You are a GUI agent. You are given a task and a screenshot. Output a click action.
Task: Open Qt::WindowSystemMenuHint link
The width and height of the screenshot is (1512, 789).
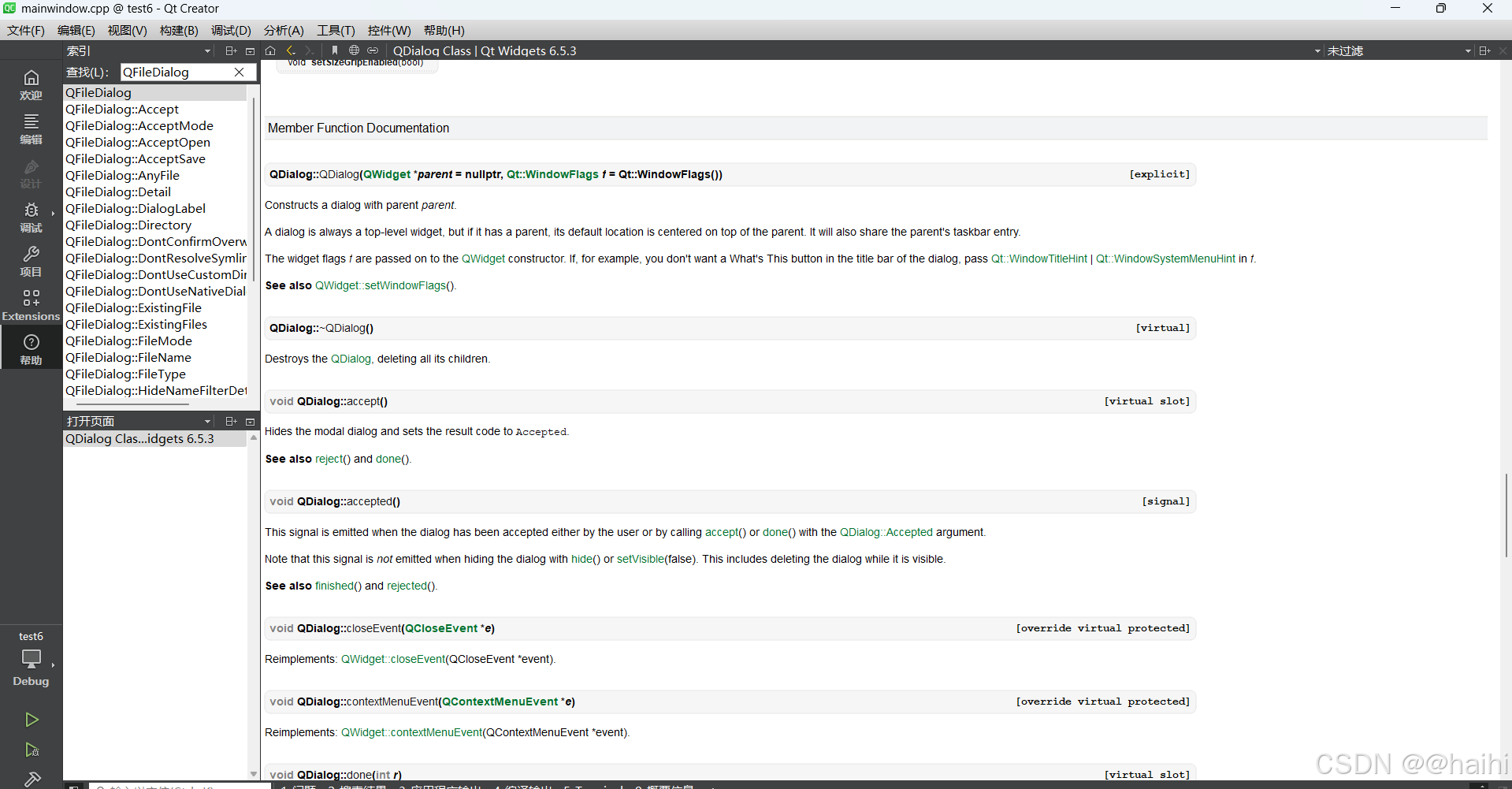(1166, 259)
